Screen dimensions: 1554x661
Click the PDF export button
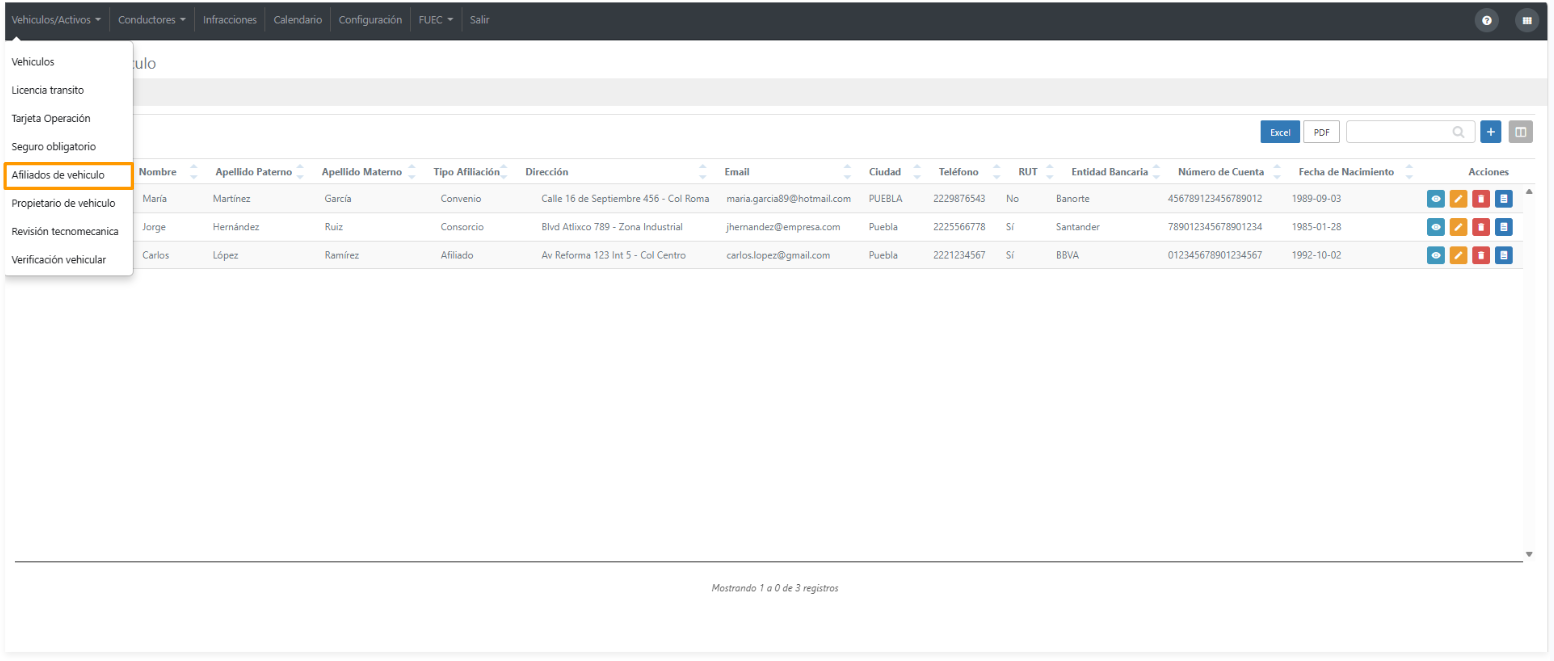point(1321,132)
